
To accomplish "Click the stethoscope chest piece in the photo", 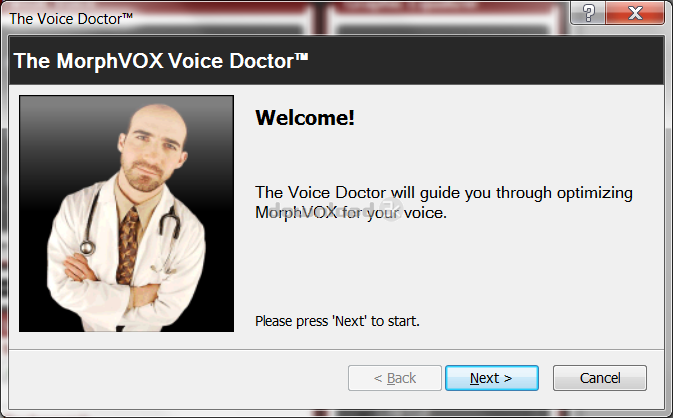I will [x=87, y=247].
